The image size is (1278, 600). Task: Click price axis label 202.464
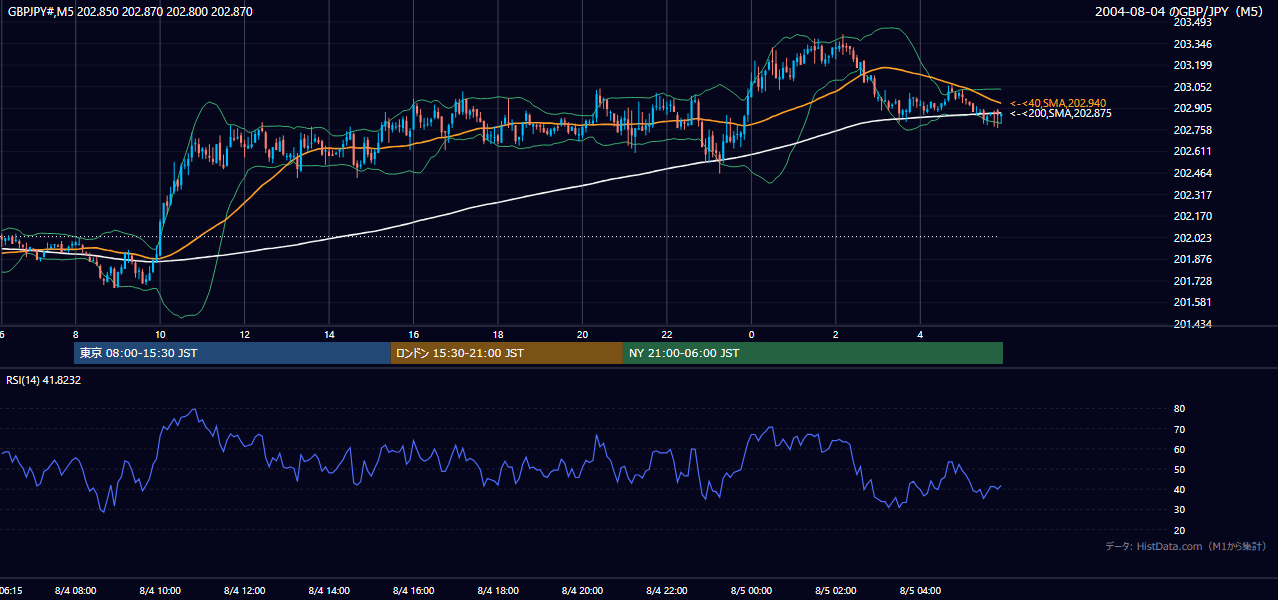coord(1193,173)
